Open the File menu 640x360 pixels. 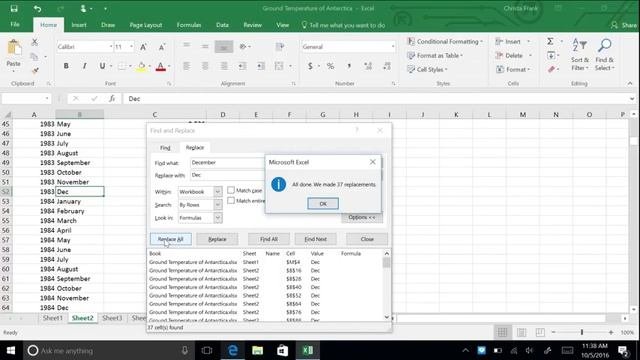coord(15,24)
